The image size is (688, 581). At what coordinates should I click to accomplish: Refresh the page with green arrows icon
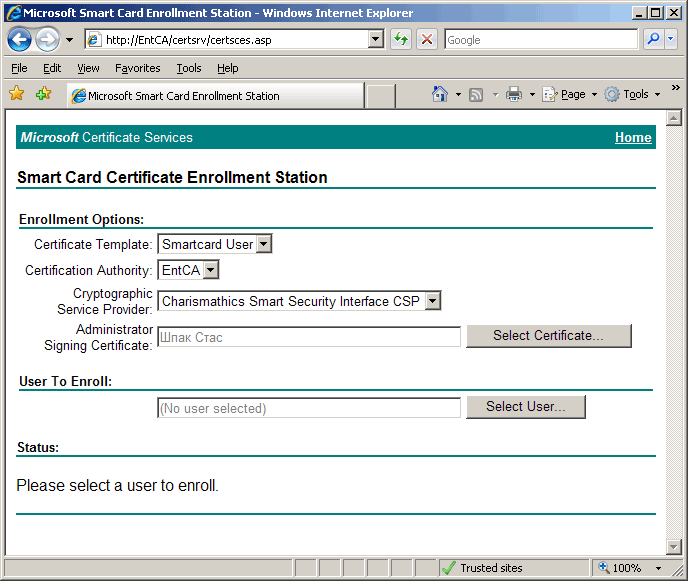click(401, 39)
